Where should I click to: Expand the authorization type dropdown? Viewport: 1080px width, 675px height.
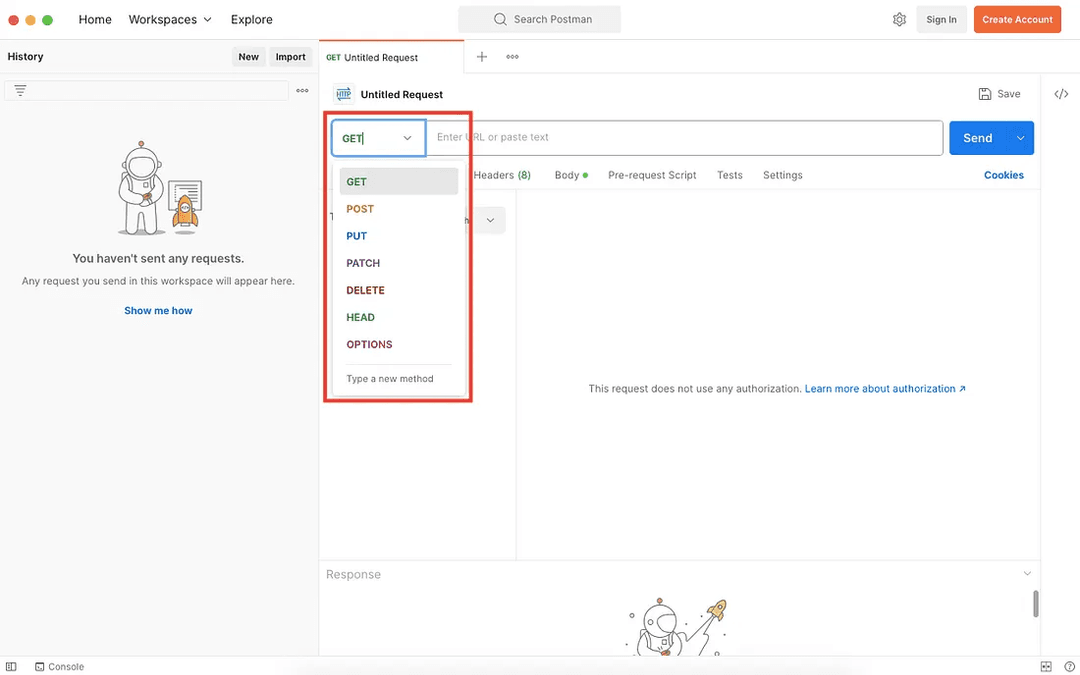[490, 220]
